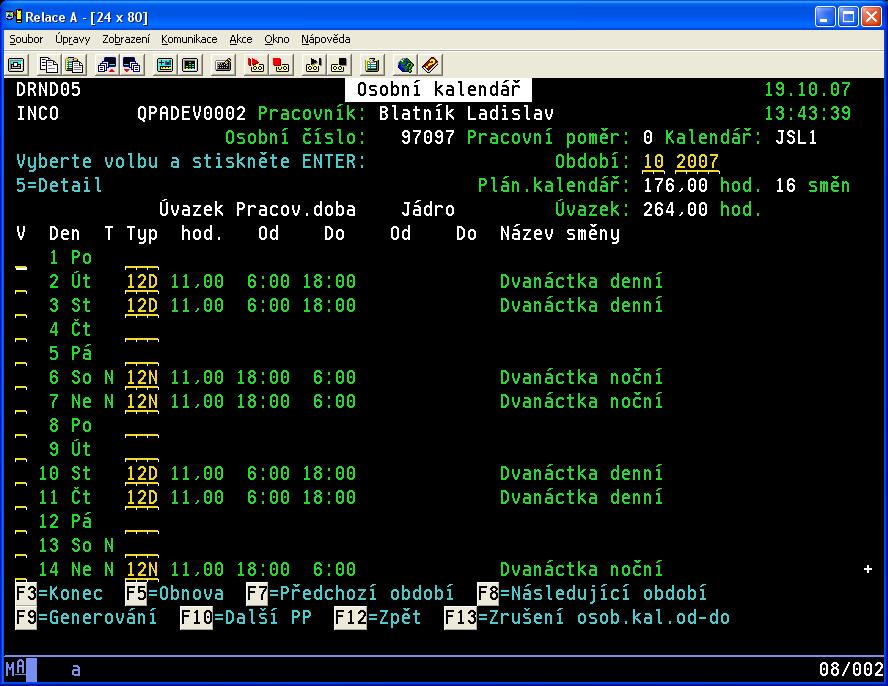Click the 12D type field for day 2 Út
The width and height of the screenshot is (888, 686).
[x=142, y=282]
